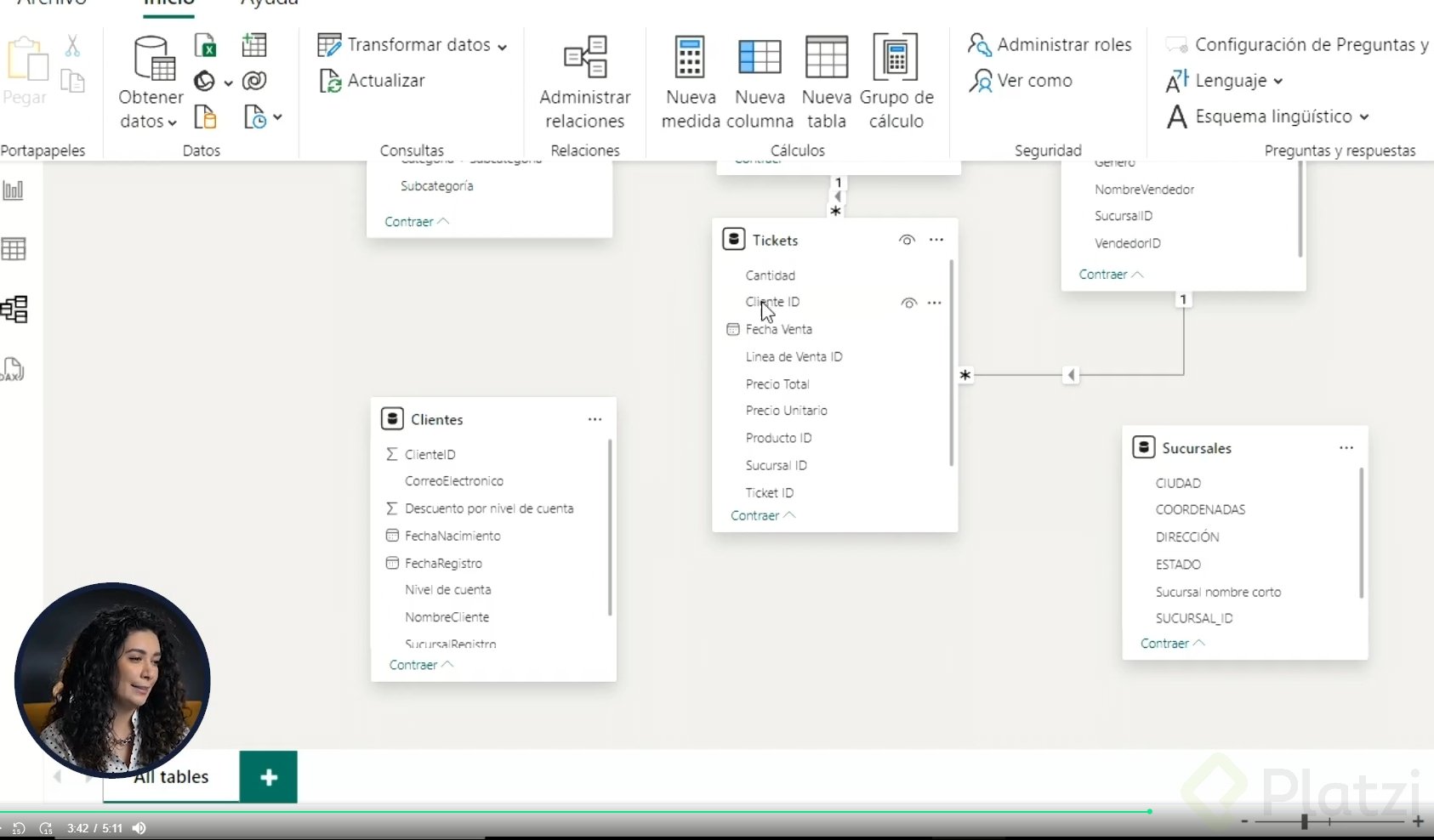Open the Enter data table icon

[x=253, y=45]
